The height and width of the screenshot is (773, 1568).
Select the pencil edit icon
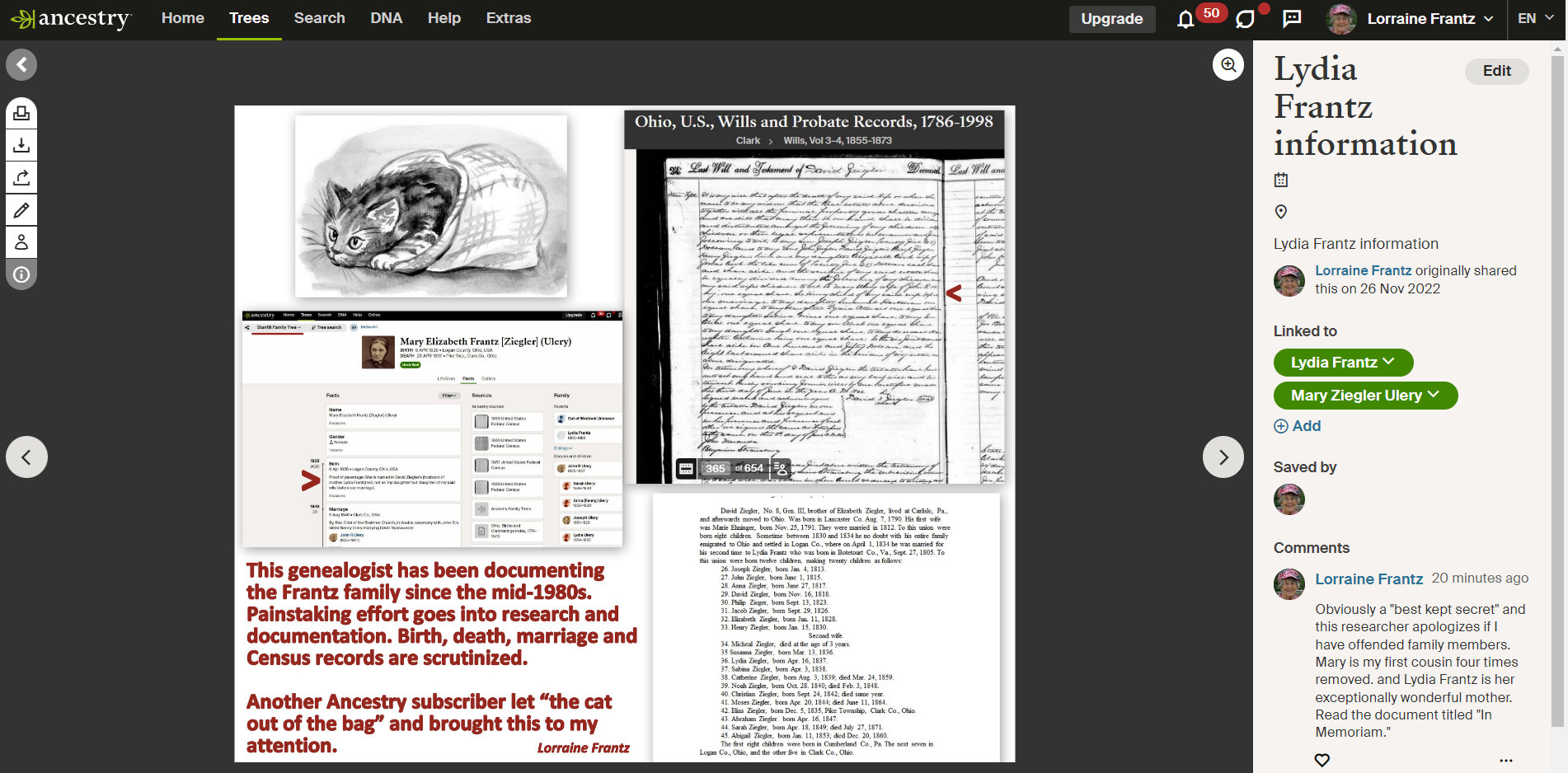pos(21,210)
